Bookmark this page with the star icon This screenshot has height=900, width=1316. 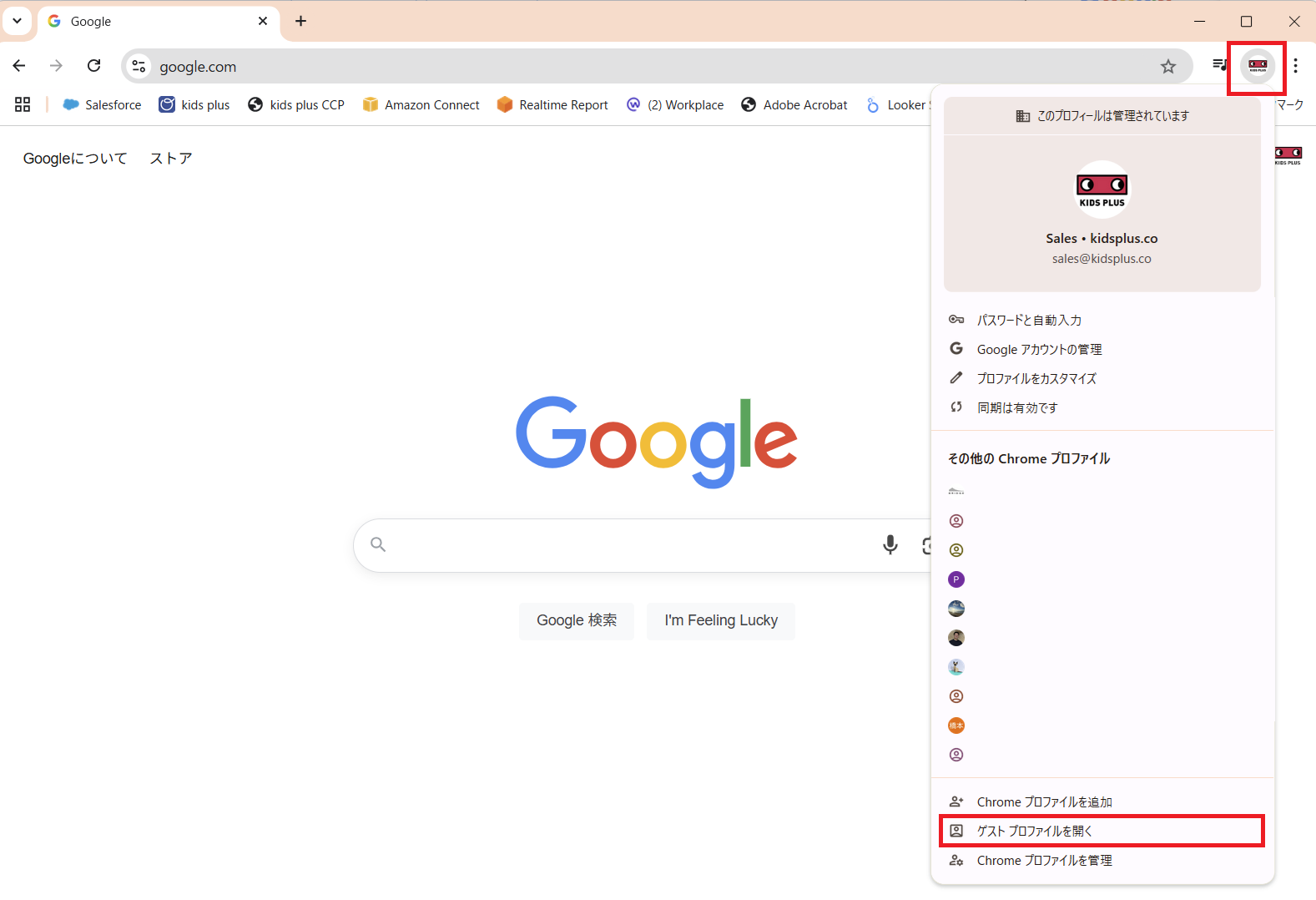(1168, 67)
